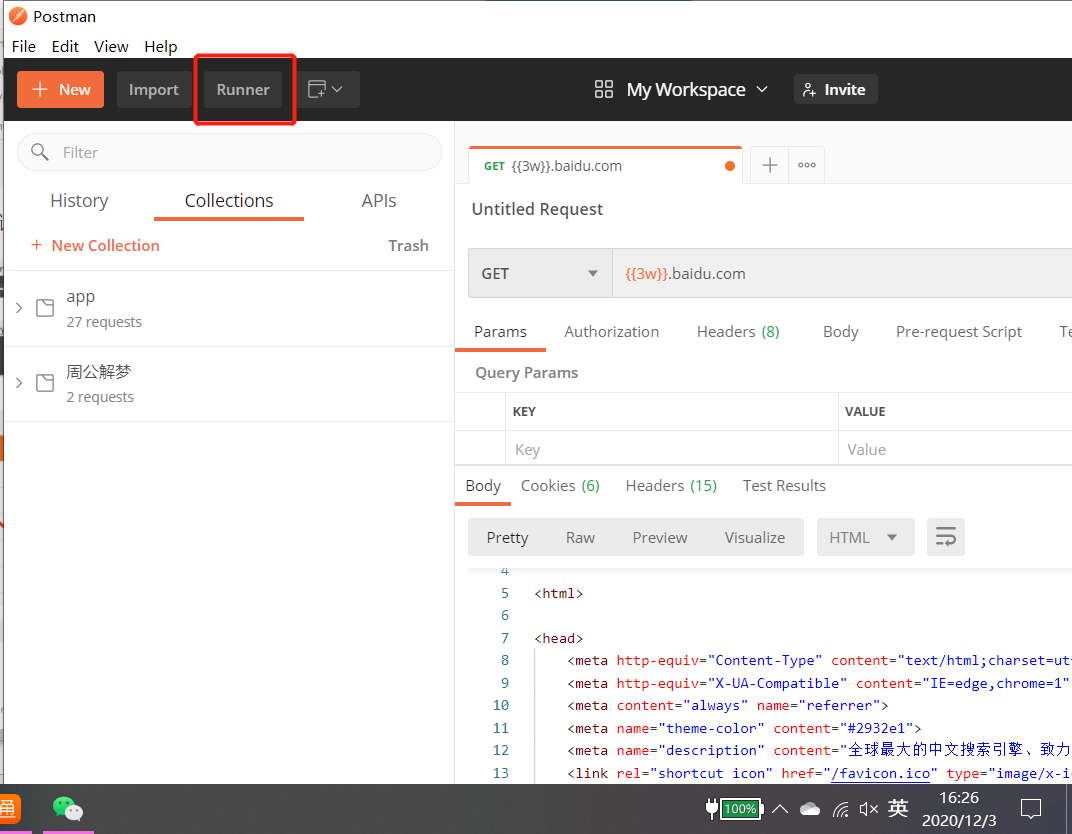Click the orange New button

(x=60, y=90)
